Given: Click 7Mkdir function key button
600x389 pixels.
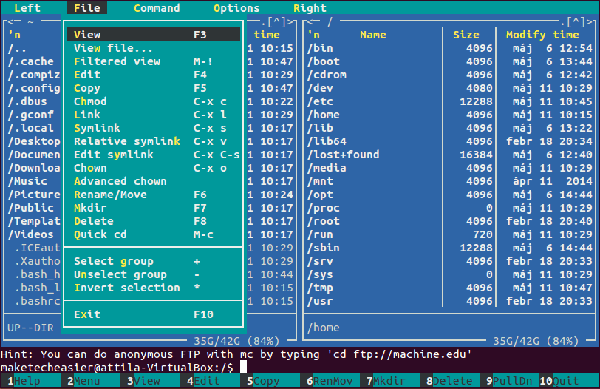Looking at the screenshot, I should [x=390, y=381].
